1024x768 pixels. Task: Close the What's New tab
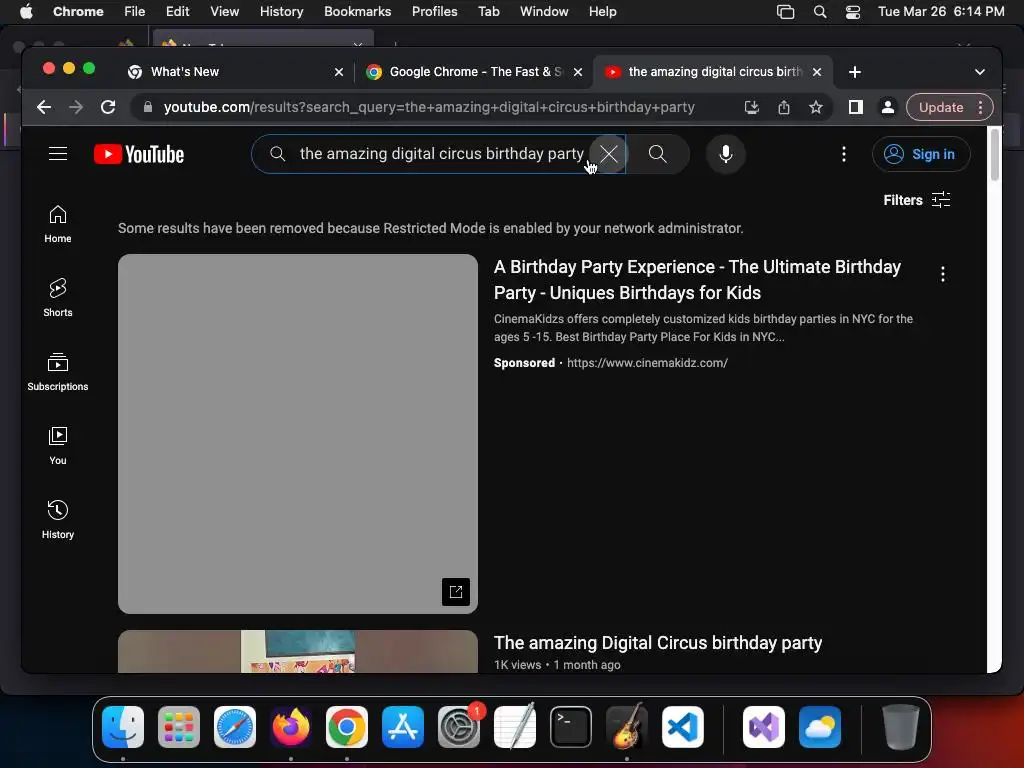click(339, 72)
